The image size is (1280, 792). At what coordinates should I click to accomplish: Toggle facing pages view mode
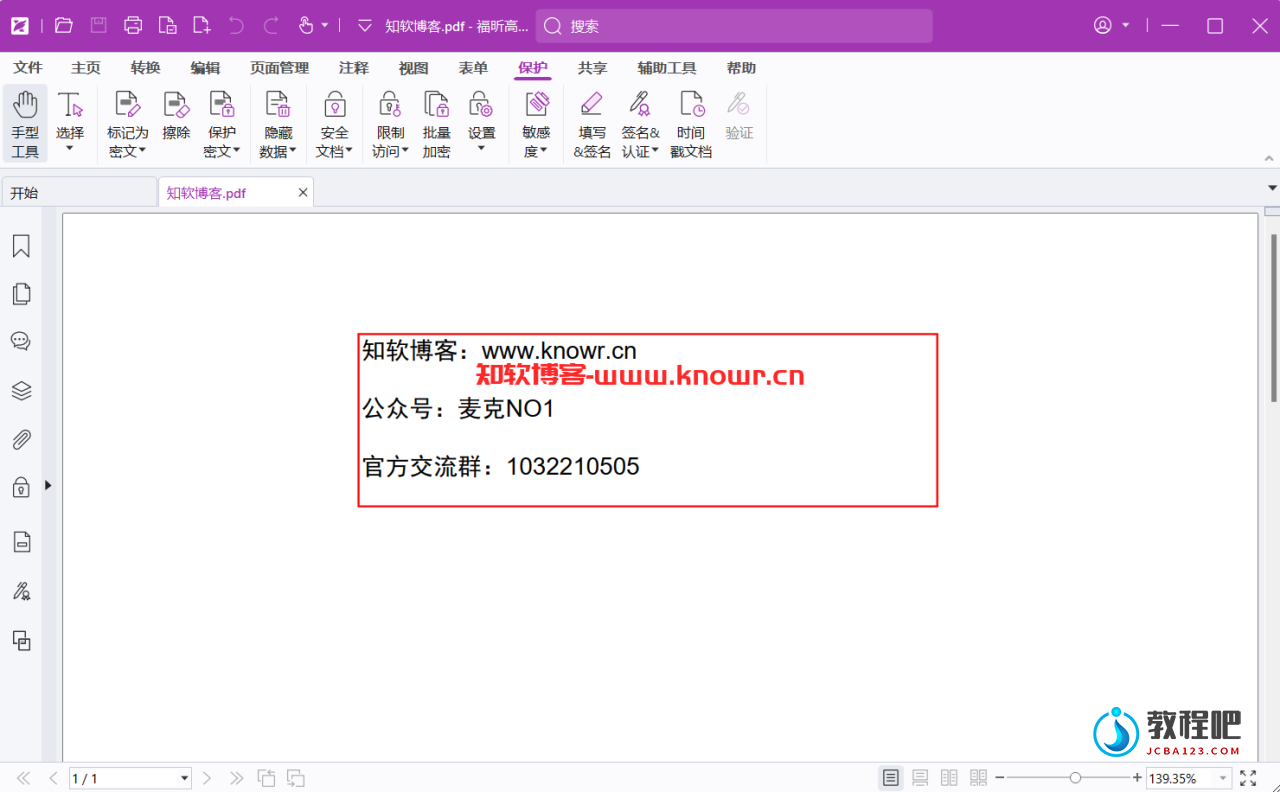point(949,777)
